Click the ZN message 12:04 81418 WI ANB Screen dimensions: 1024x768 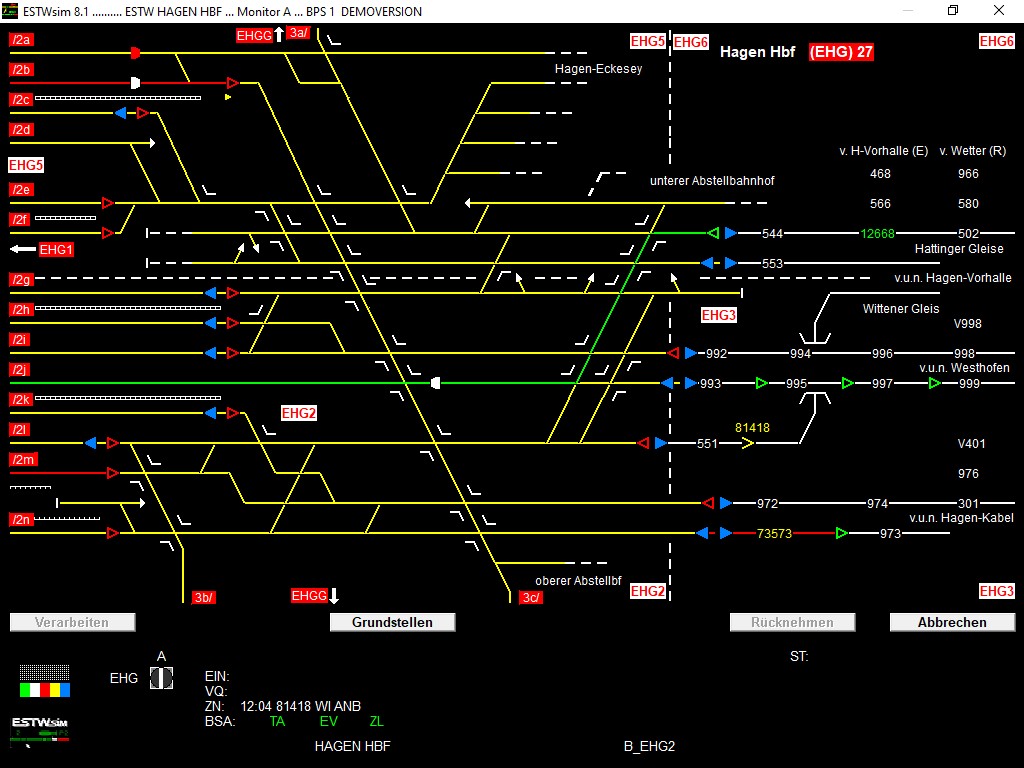click(x=300, y=707)
